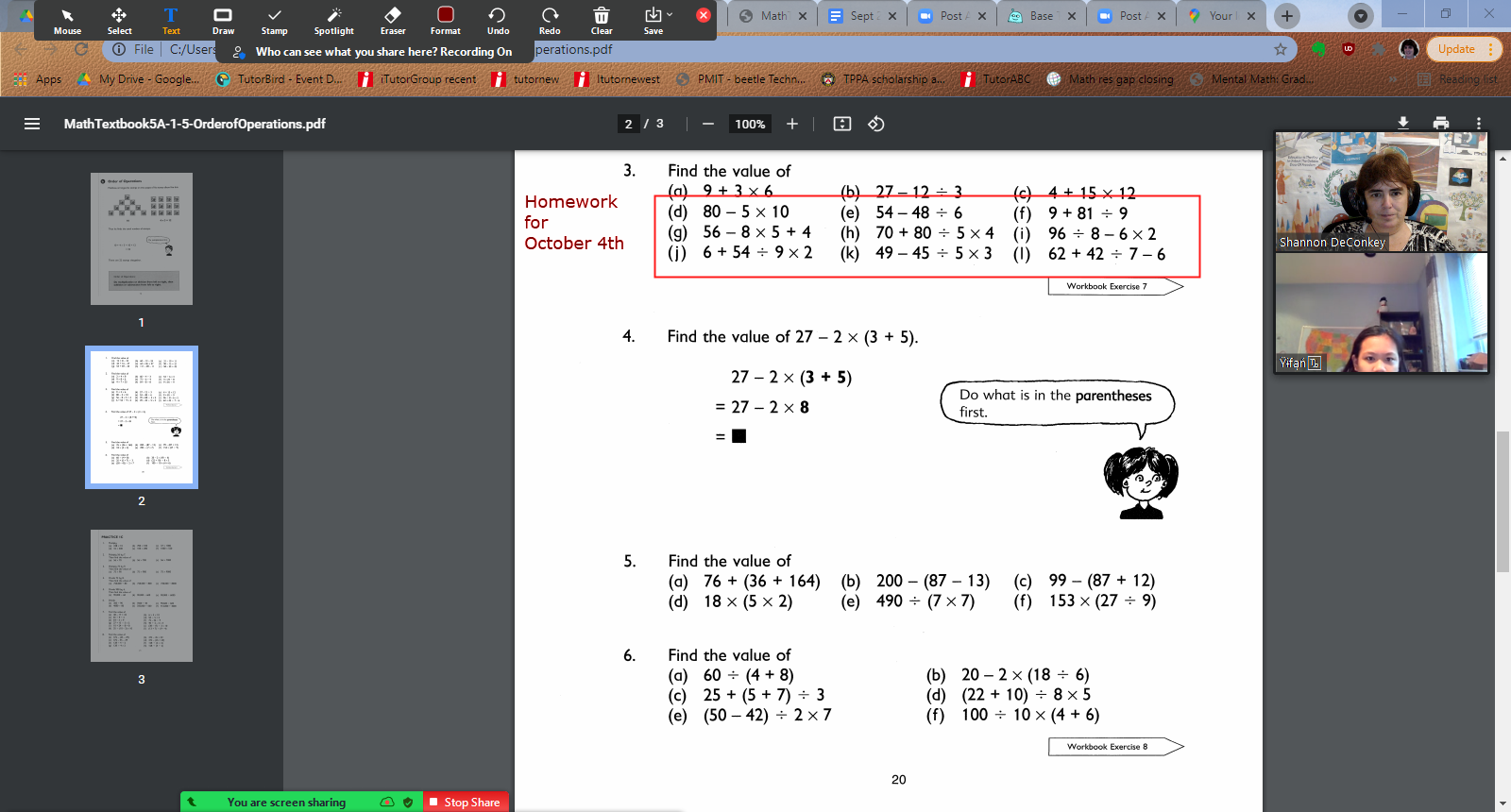Open page 1 thumbnail
The width and height of the screenshot is (1511, 812).
142,239
